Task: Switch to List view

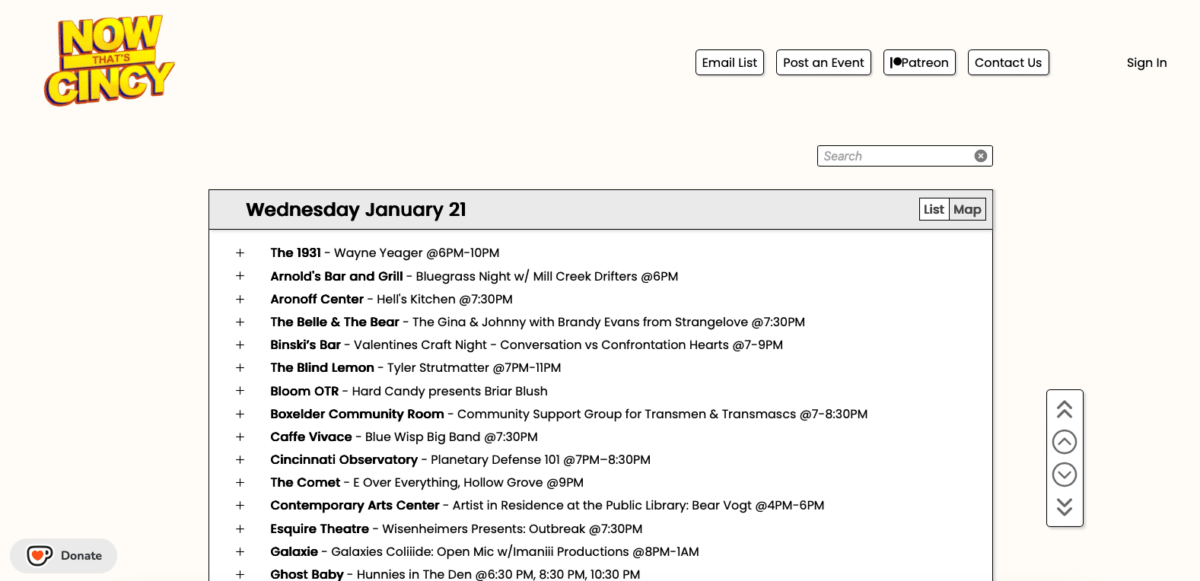Action: [933, 209]
